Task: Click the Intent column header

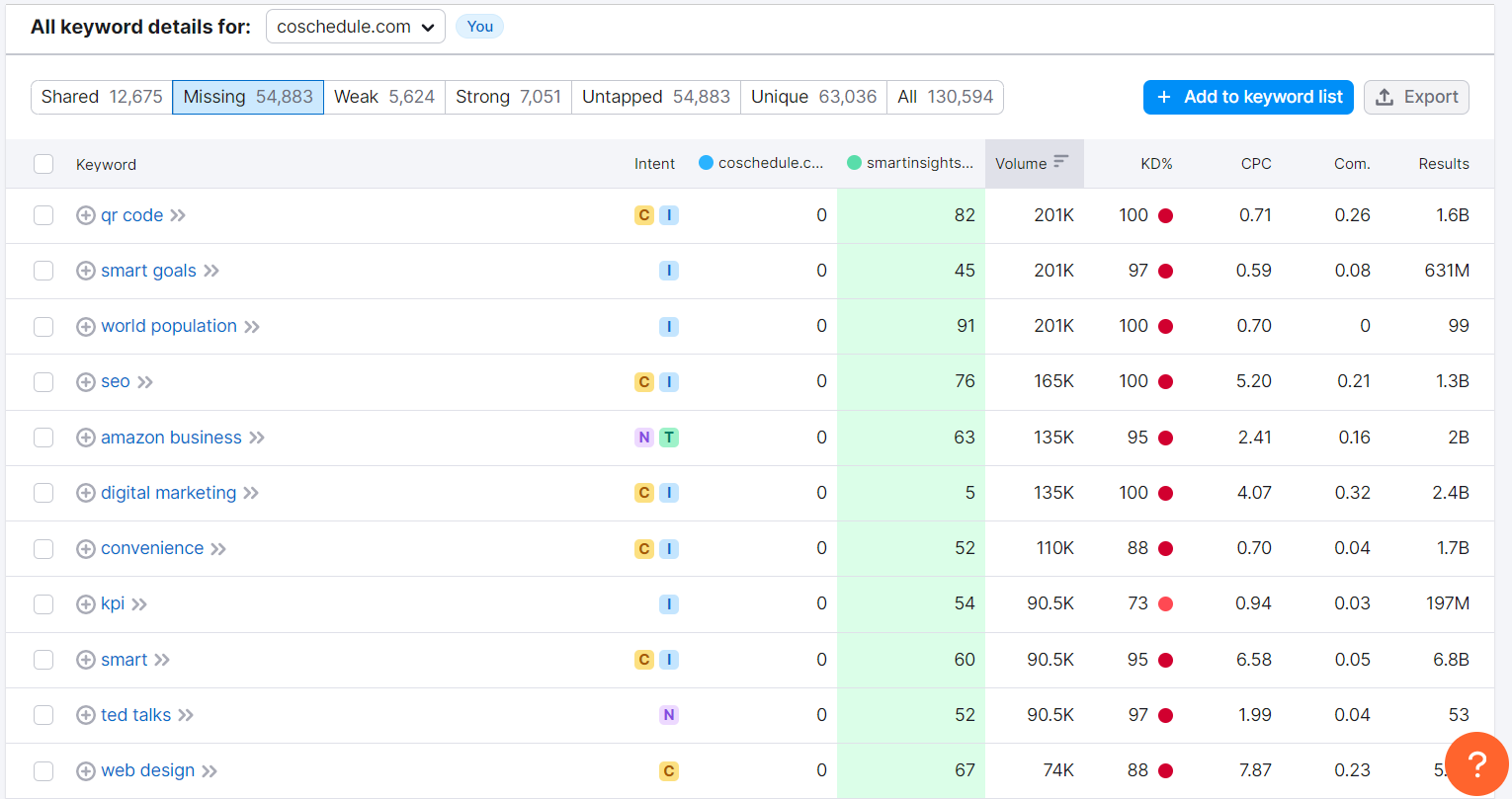Action: tap(654, 164)
